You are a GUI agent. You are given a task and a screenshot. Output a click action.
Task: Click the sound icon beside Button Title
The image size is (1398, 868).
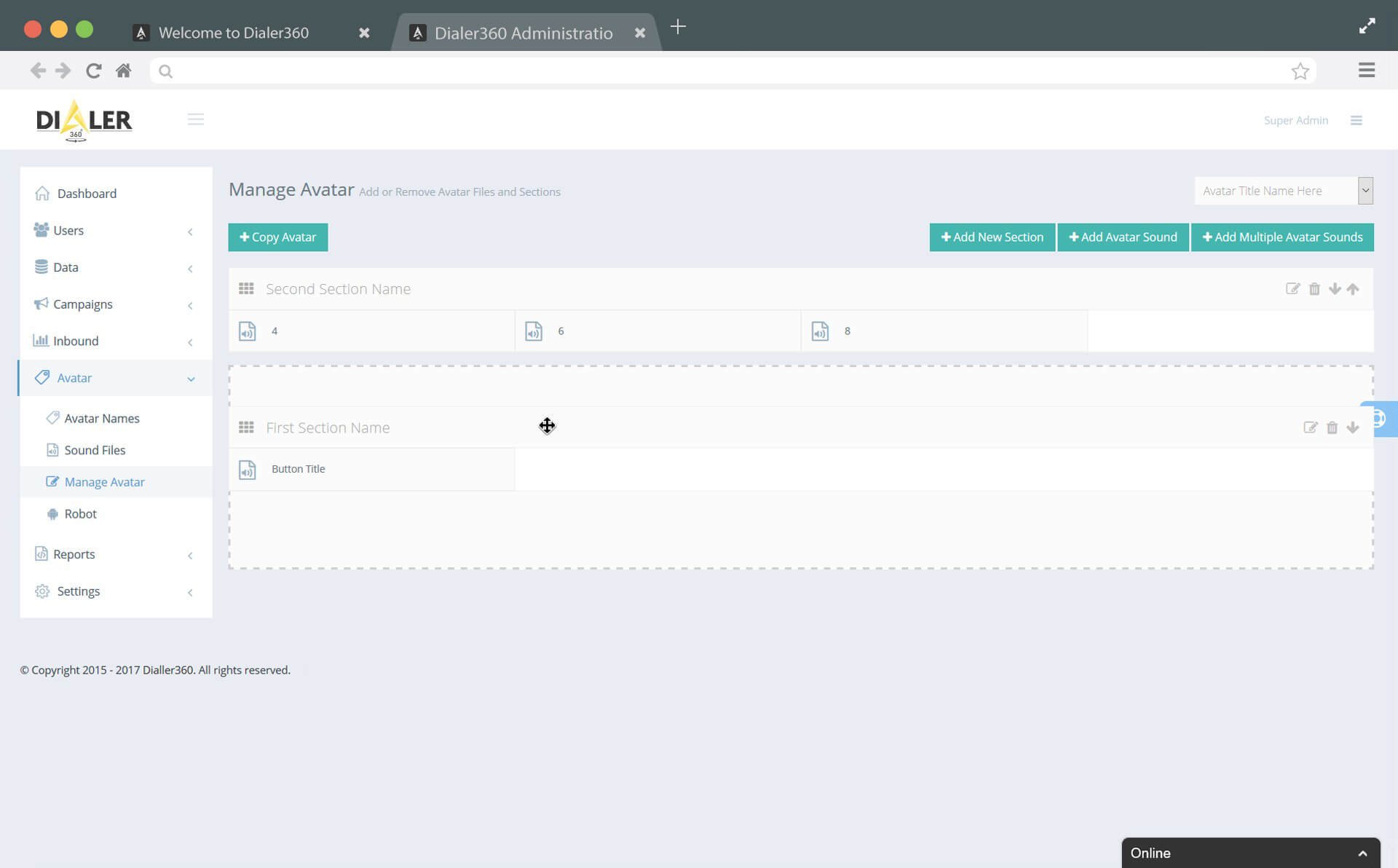pos(247,469)
